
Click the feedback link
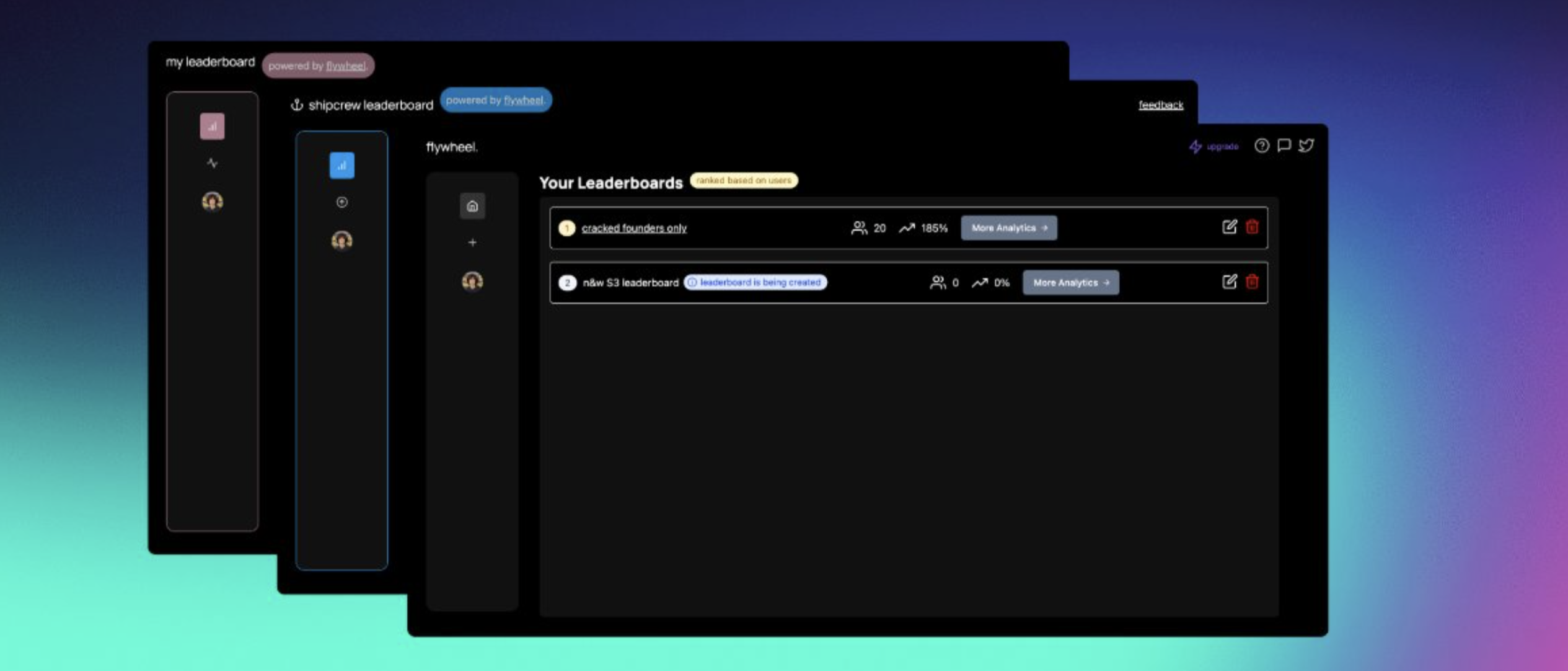click(x=1160, y=105)
